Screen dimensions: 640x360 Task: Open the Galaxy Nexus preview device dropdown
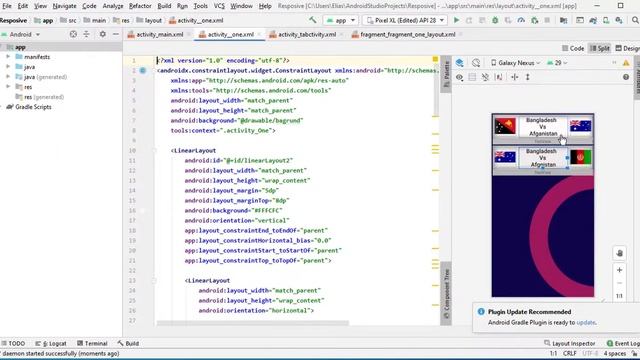coord(515,63)
